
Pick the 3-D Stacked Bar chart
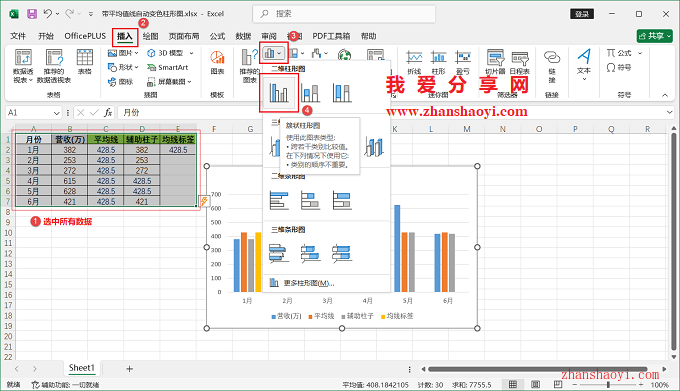tap(311, 254)
